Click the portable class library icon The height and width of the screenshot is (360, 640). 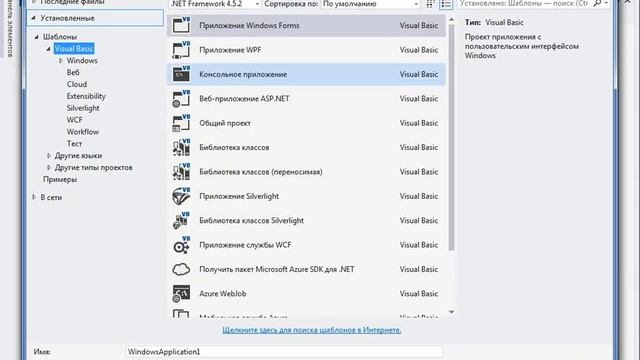[x=181, y=172]
